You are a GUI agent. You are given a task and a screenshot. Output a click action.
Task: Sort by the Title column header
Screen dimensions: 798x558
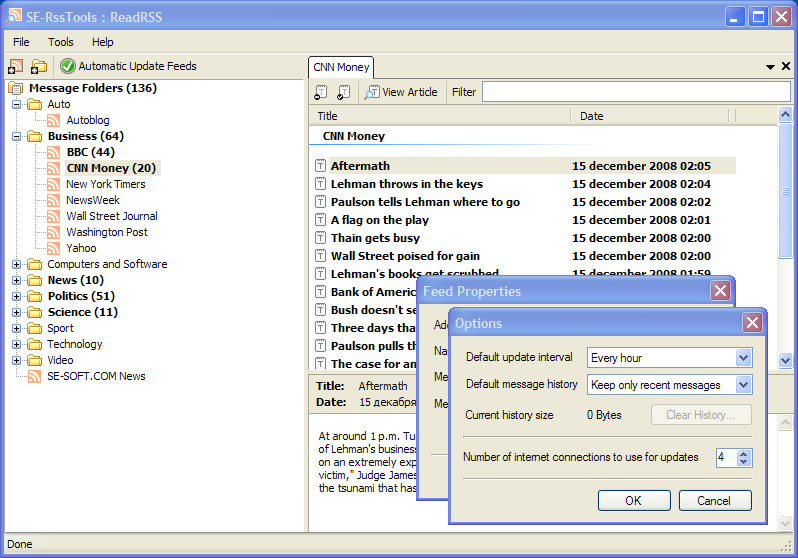440,116
